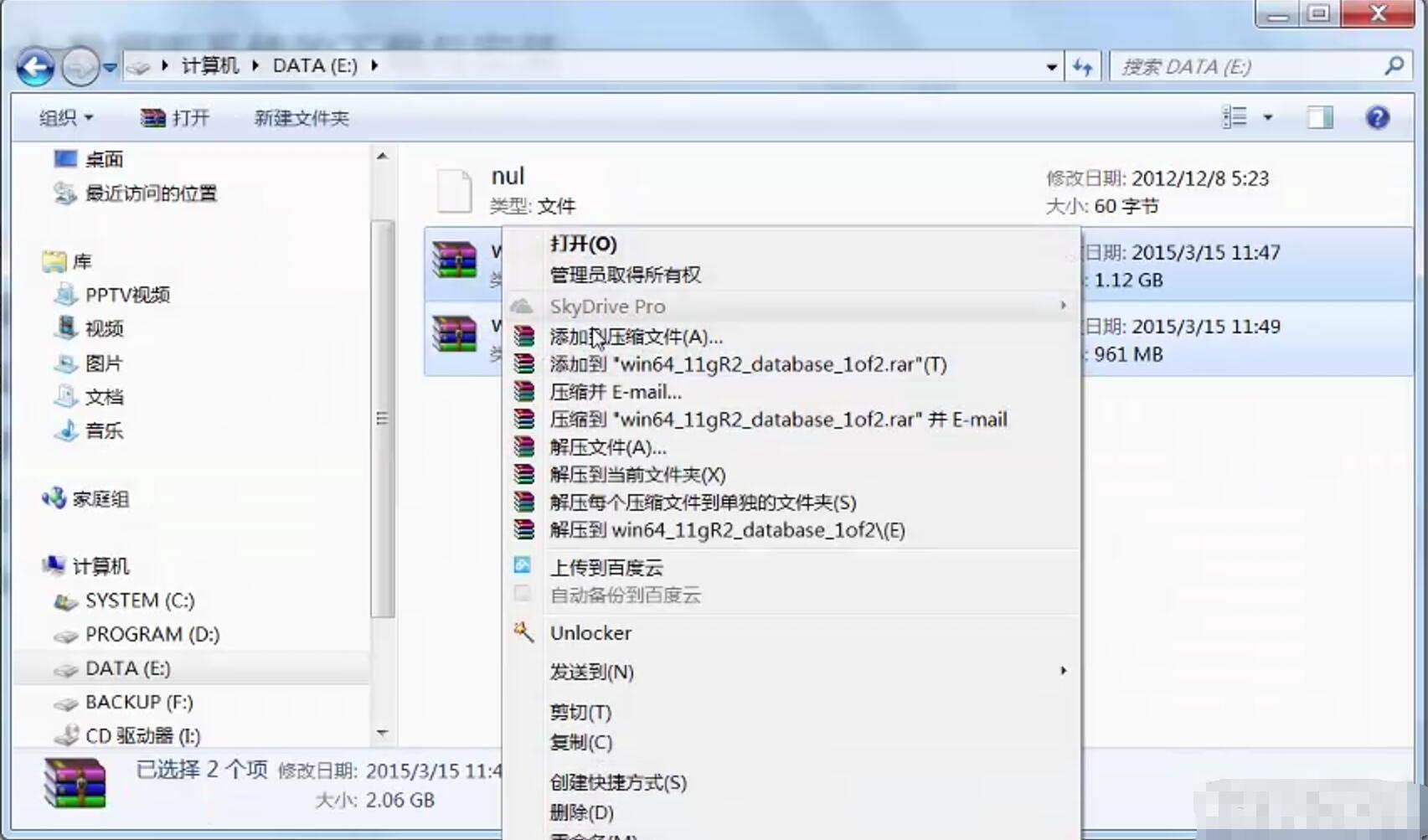Expand the 发送到(N) submenu arrow
1428x840 pixels.
pyautogui.click(x=1062, y=671)
